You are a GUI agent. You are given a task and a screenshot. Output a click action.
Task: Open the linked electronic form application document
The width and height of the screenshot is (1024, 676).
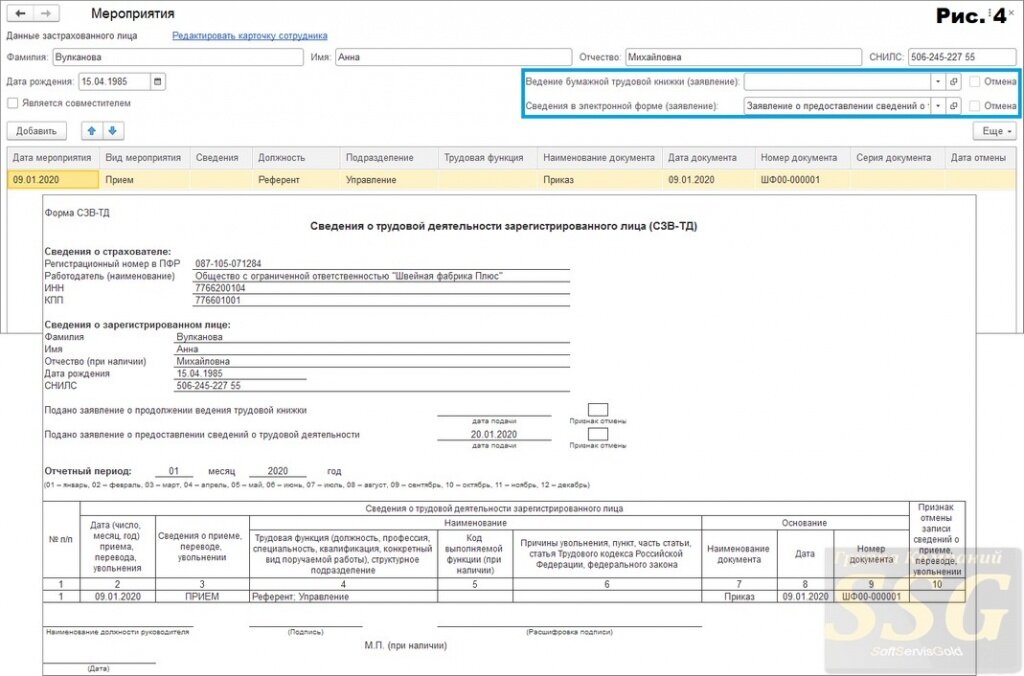point(953,106)
